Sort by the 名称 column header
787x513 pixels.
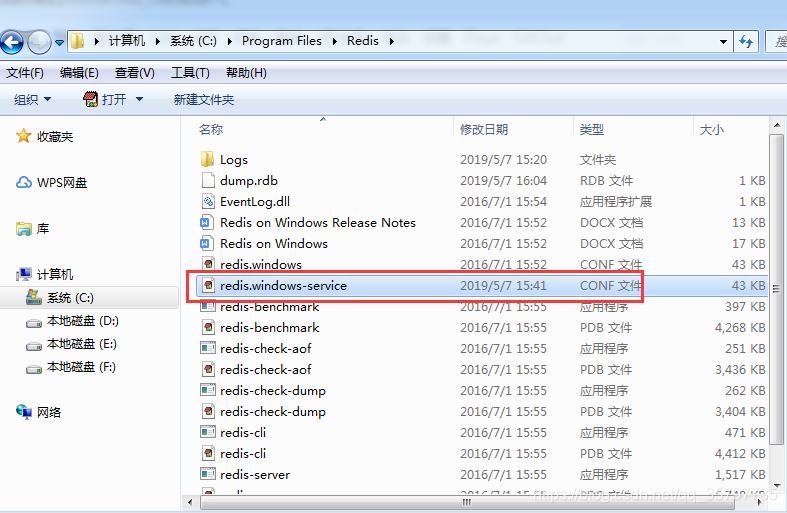pyautogui.click(x=211, y=130)
